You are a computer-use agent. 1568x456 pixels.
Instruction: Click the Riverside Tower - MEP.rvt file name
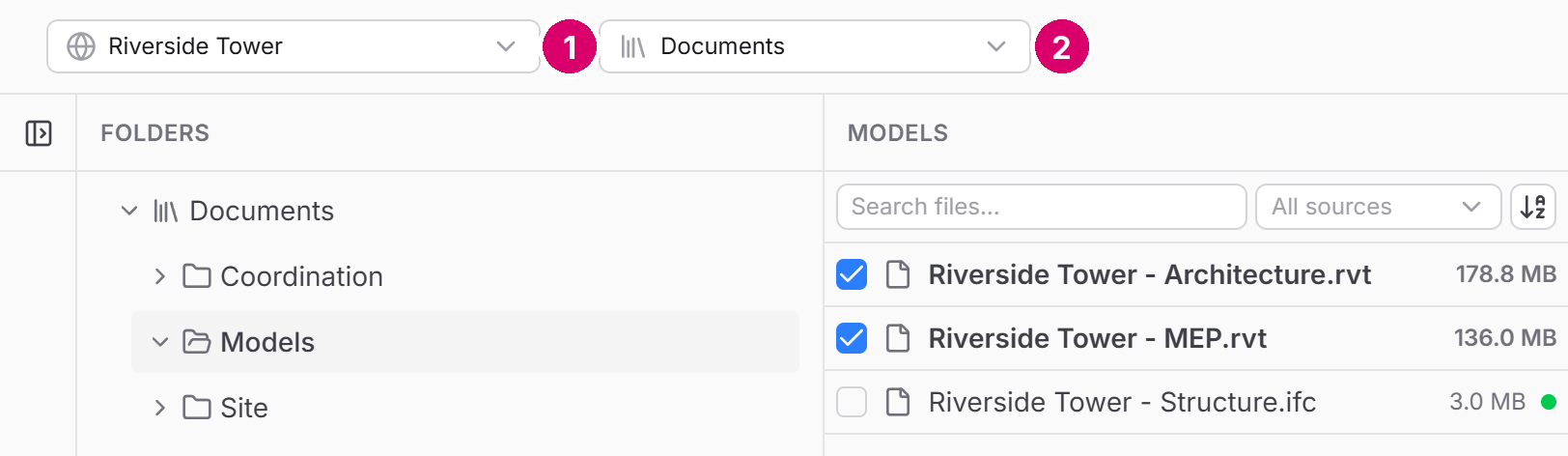point(1098,338)
